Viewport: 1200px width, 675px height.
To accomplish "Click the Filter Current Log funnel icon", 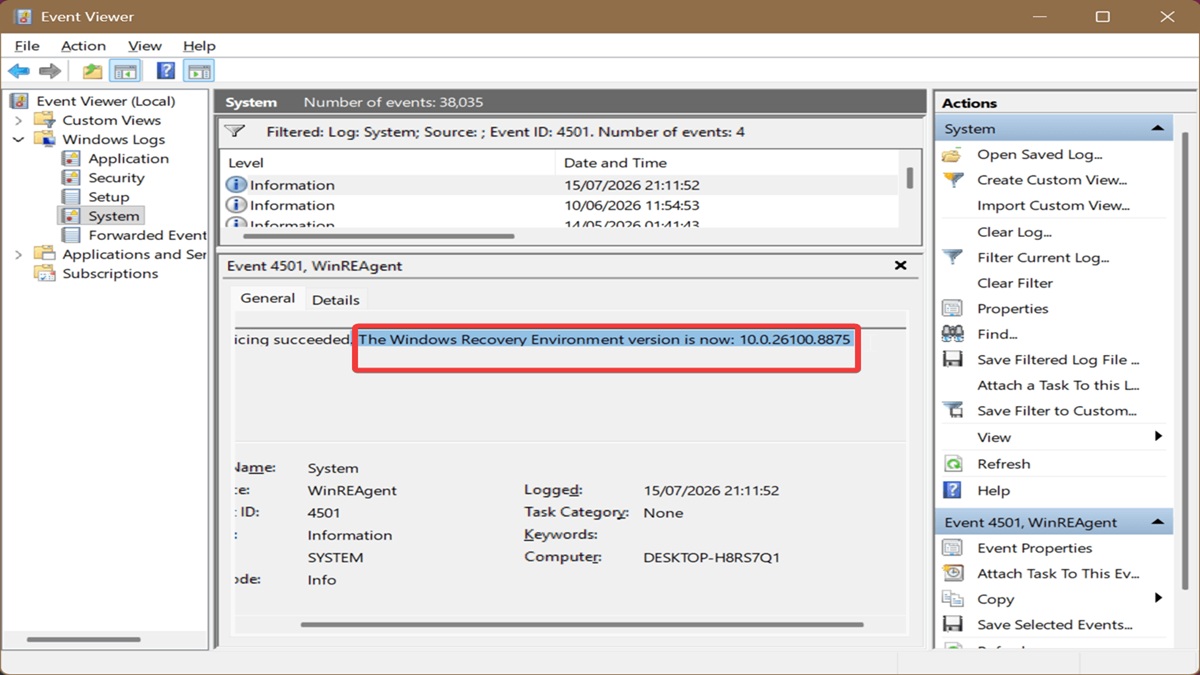I will 953,257.
